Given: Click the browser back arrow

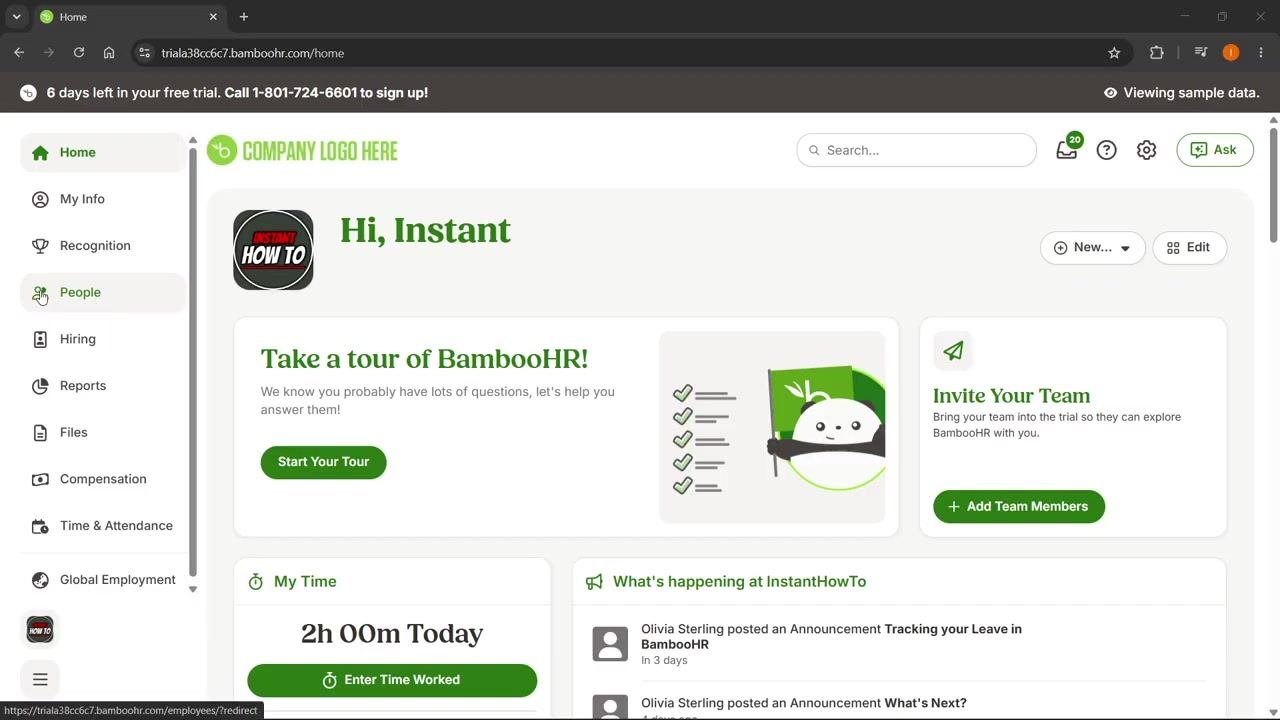Looking at the screenshot, I should point(19,53).
